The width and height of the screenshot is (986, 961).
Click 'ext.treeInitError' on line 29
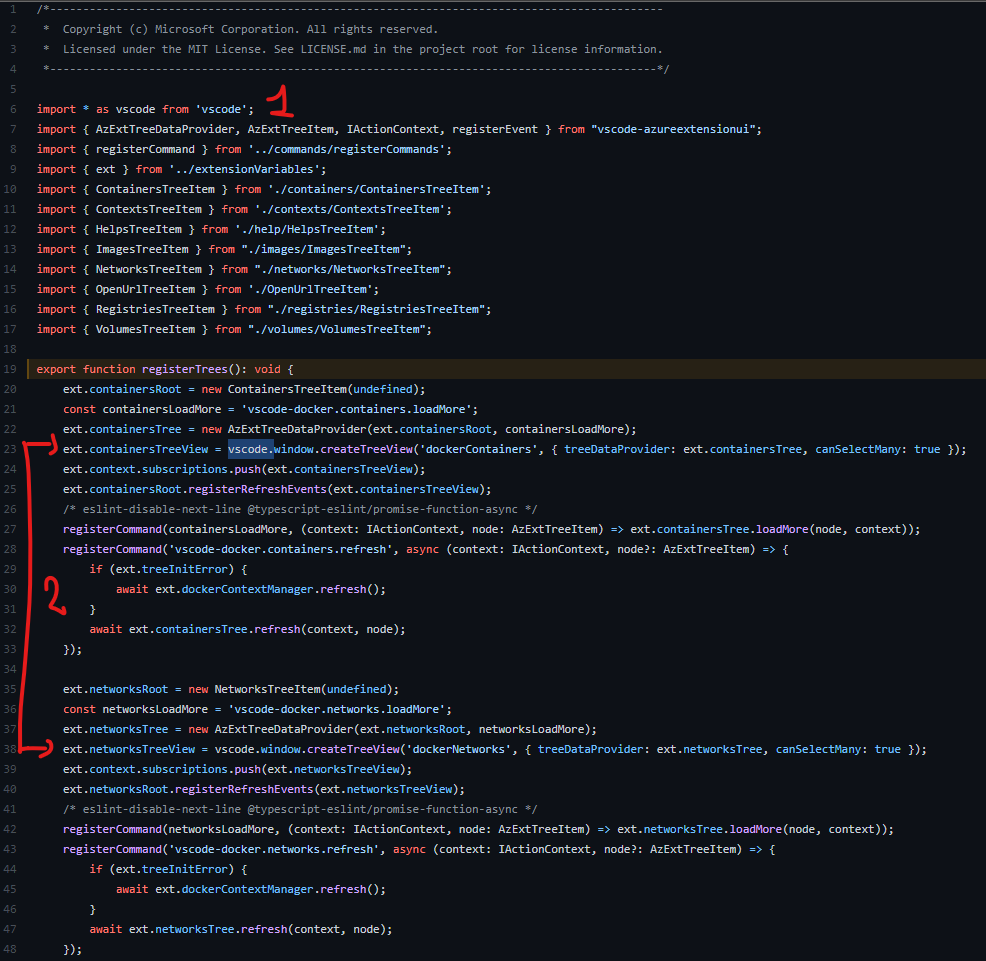click(x=172, y=569)
